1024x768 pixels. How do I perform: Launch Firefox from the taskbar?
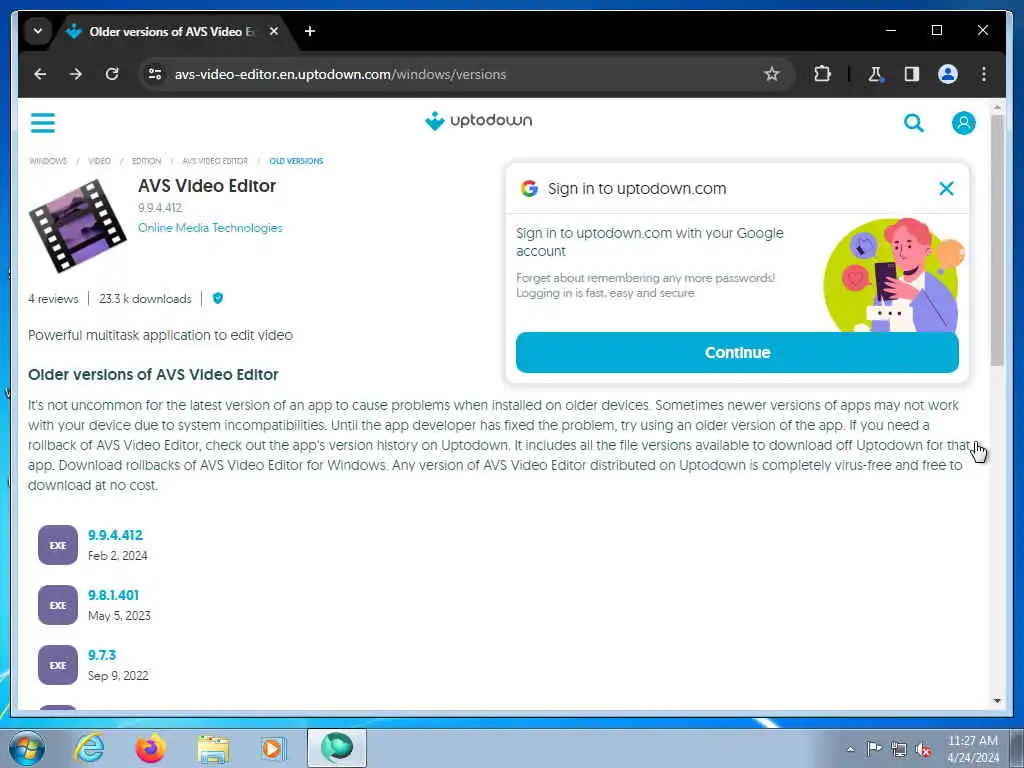click(151, 748)
